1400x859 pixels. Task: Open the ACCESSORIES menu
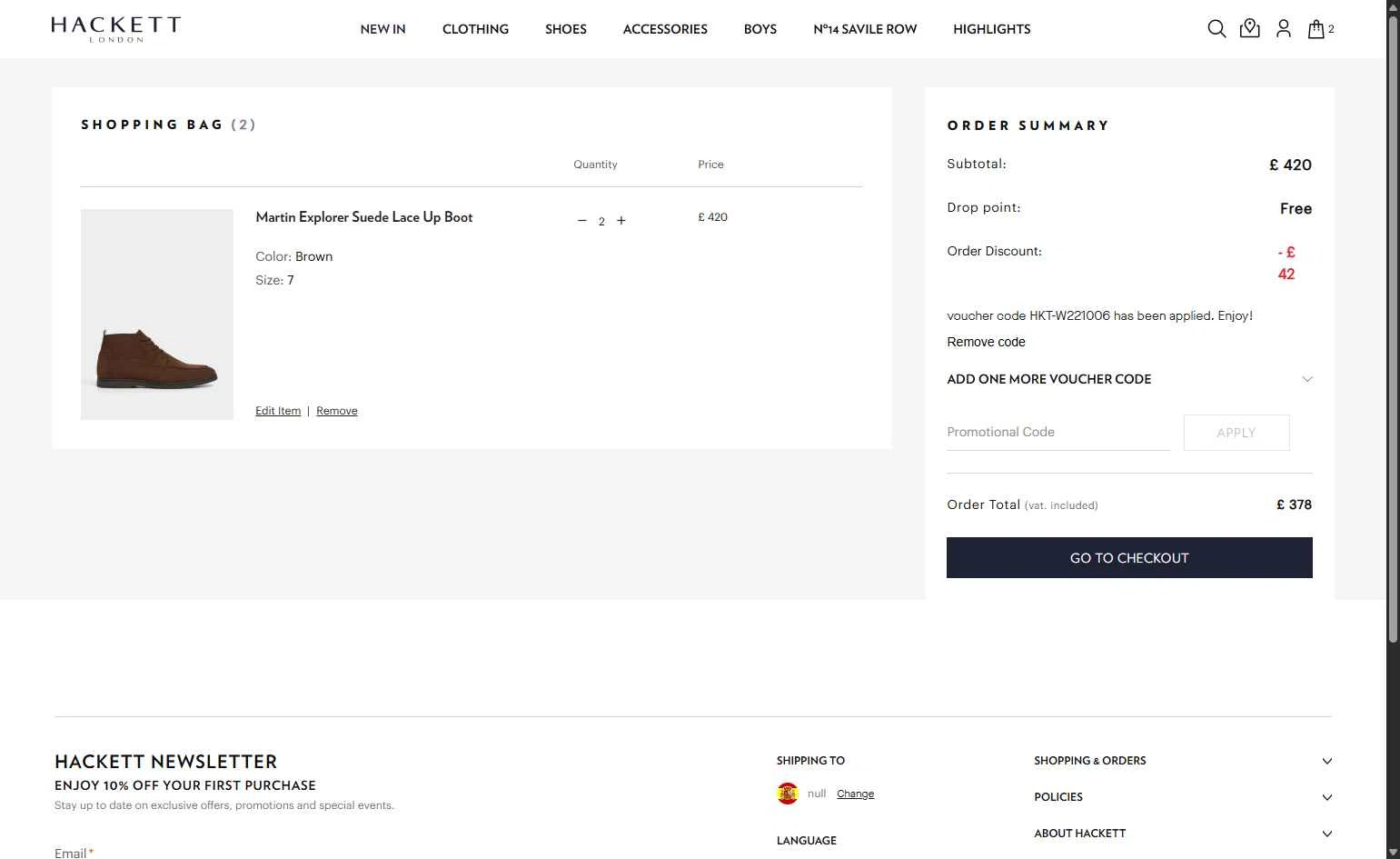coord(665,29)
